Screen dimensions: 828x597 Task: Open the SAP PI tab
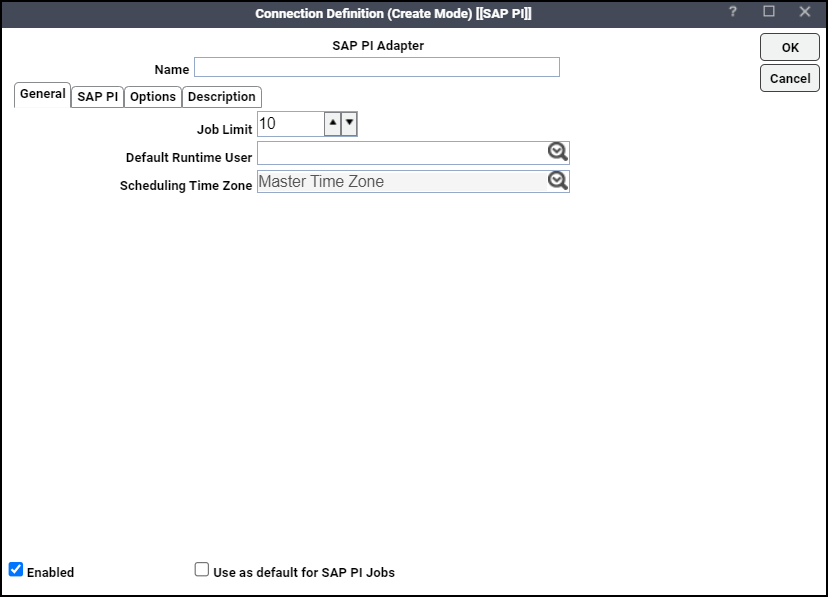point(98,97)
